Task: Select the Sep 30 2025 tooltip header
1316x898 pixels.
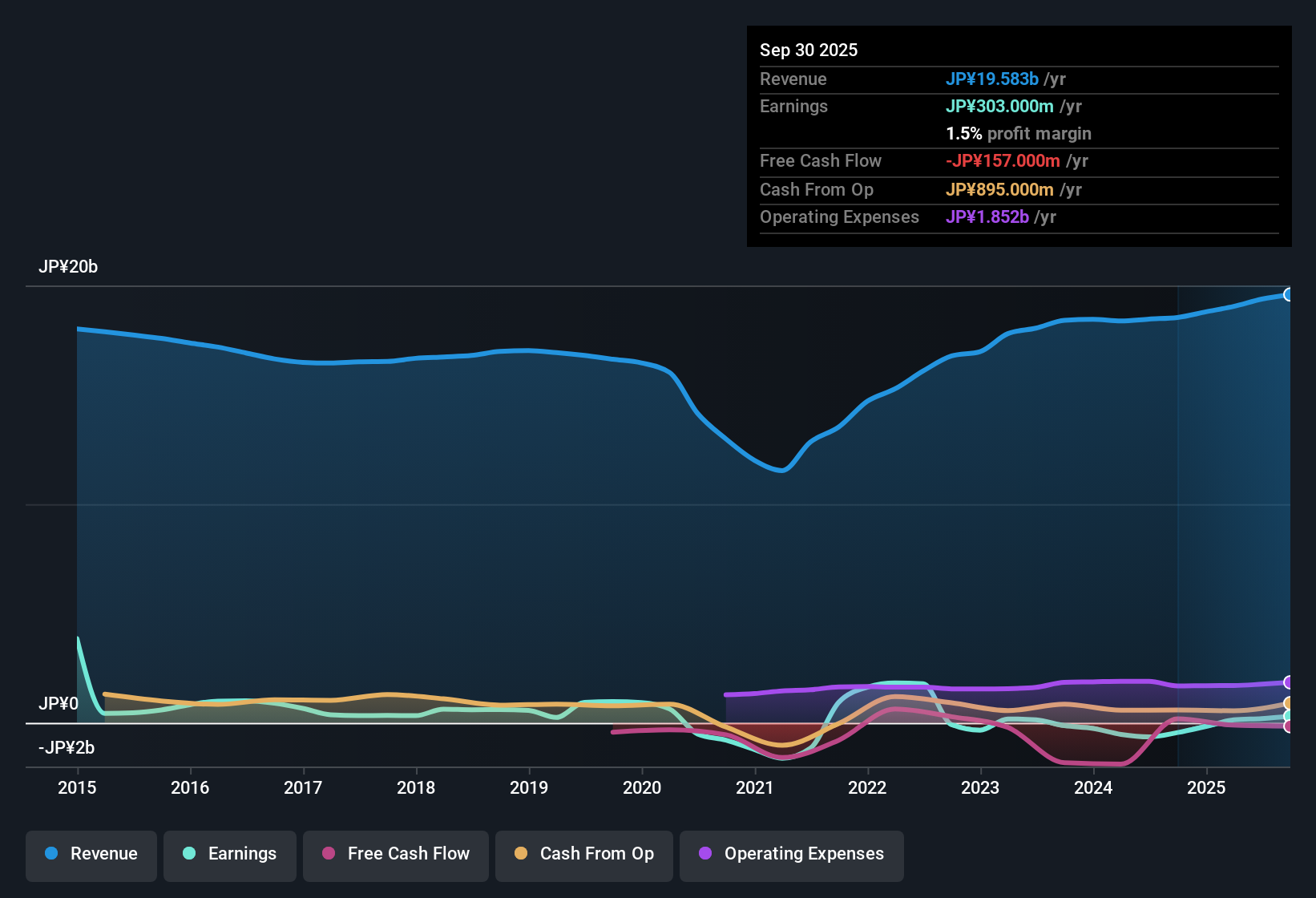Action: coord(809,50)
